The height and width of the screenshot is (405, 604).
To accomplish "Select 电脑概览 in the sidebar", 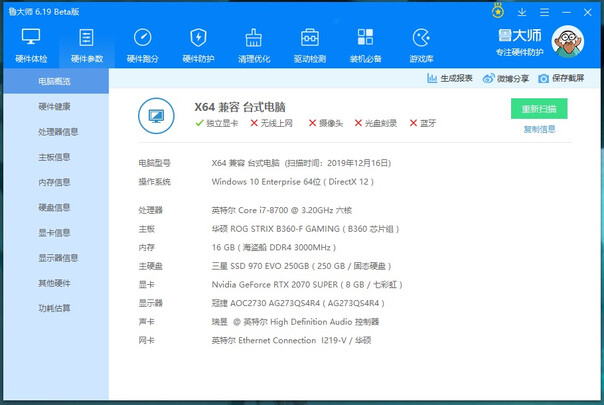I will pos(56,81).
